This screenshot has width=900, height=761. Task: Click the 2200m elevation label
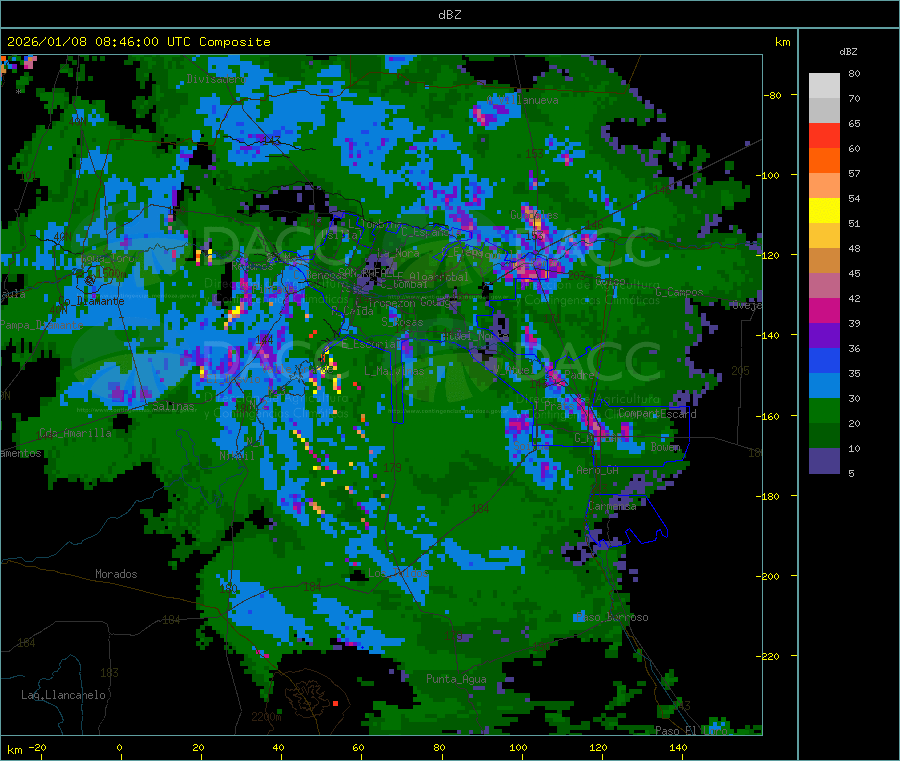(266, 717)
